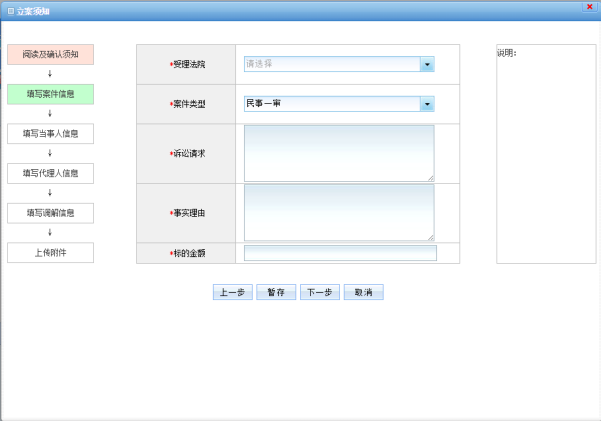The height and width of the screenshot is (422, 601).
Task: Click the 暂存 button
Action: (x=276, y=292)
